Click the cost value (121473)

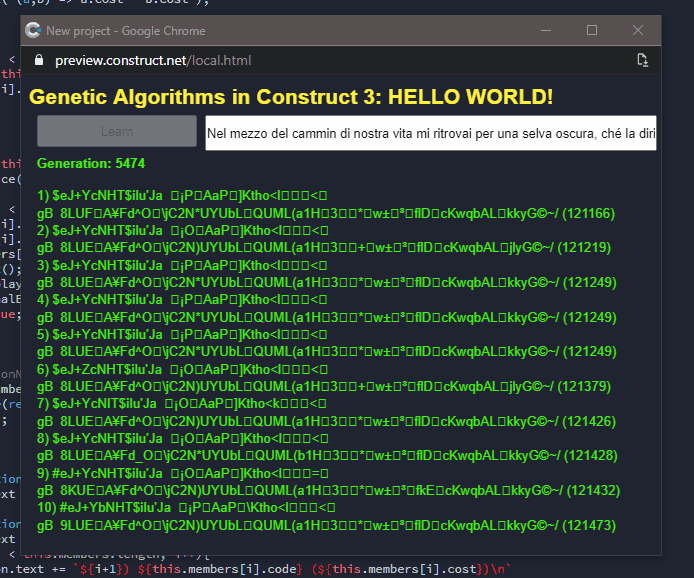(x=589, y=525)
